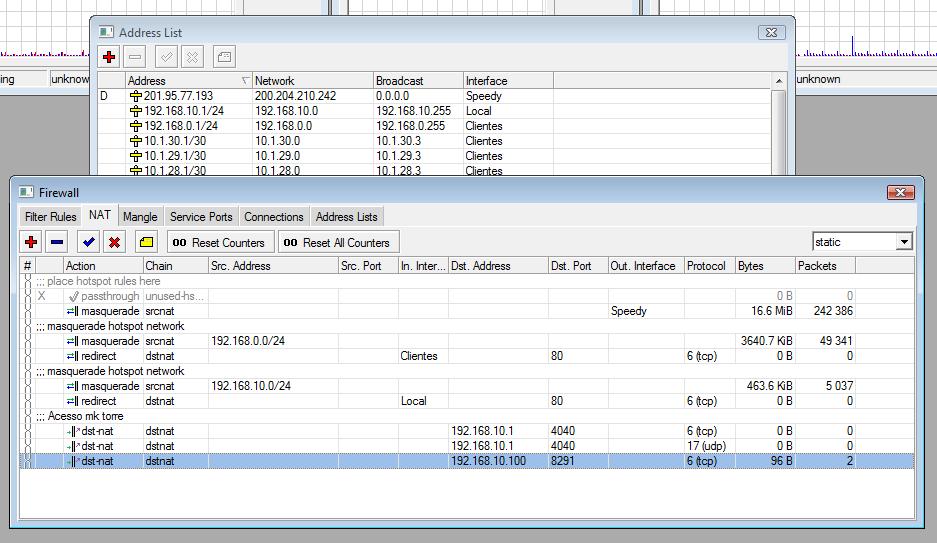Click Reset All Counters button
The height and width of the screenshot is (543, 937).
point(339,242)
